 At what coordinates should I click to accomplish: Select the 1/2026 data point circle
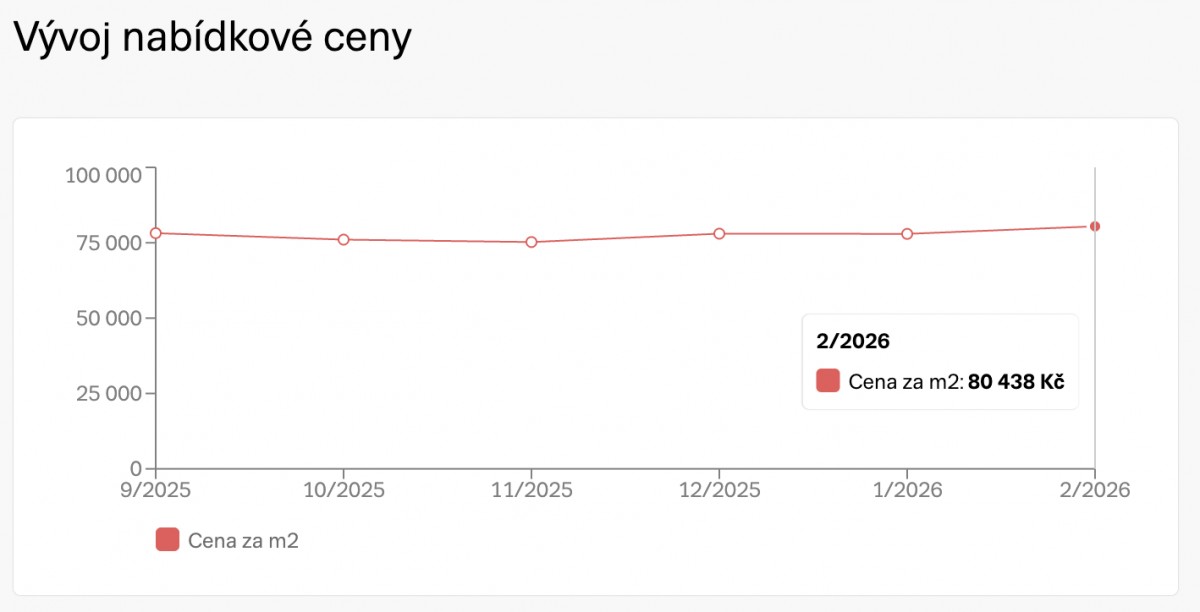907,234
